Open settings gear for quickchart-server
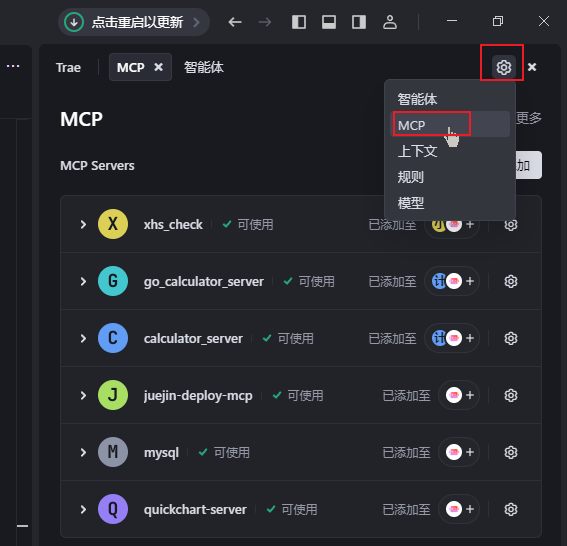 (x=511, y=509)
